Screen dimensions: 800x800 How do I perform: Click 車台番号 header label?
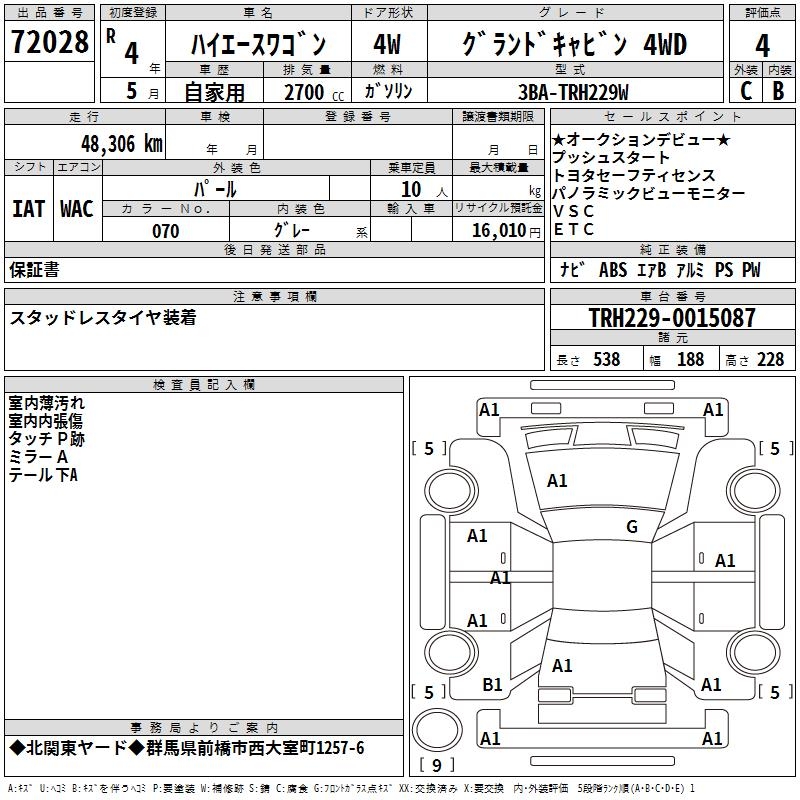[672, 296]
